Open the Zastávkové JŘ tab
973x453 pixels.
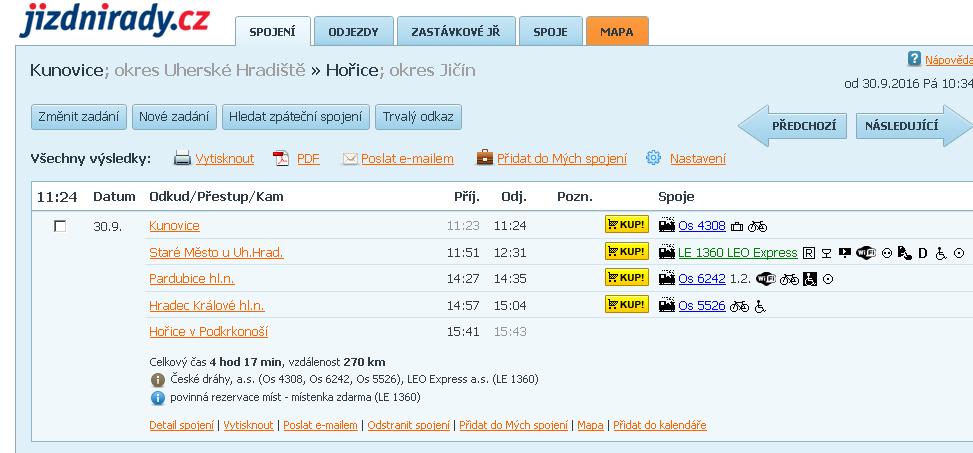tap(455, 32)
